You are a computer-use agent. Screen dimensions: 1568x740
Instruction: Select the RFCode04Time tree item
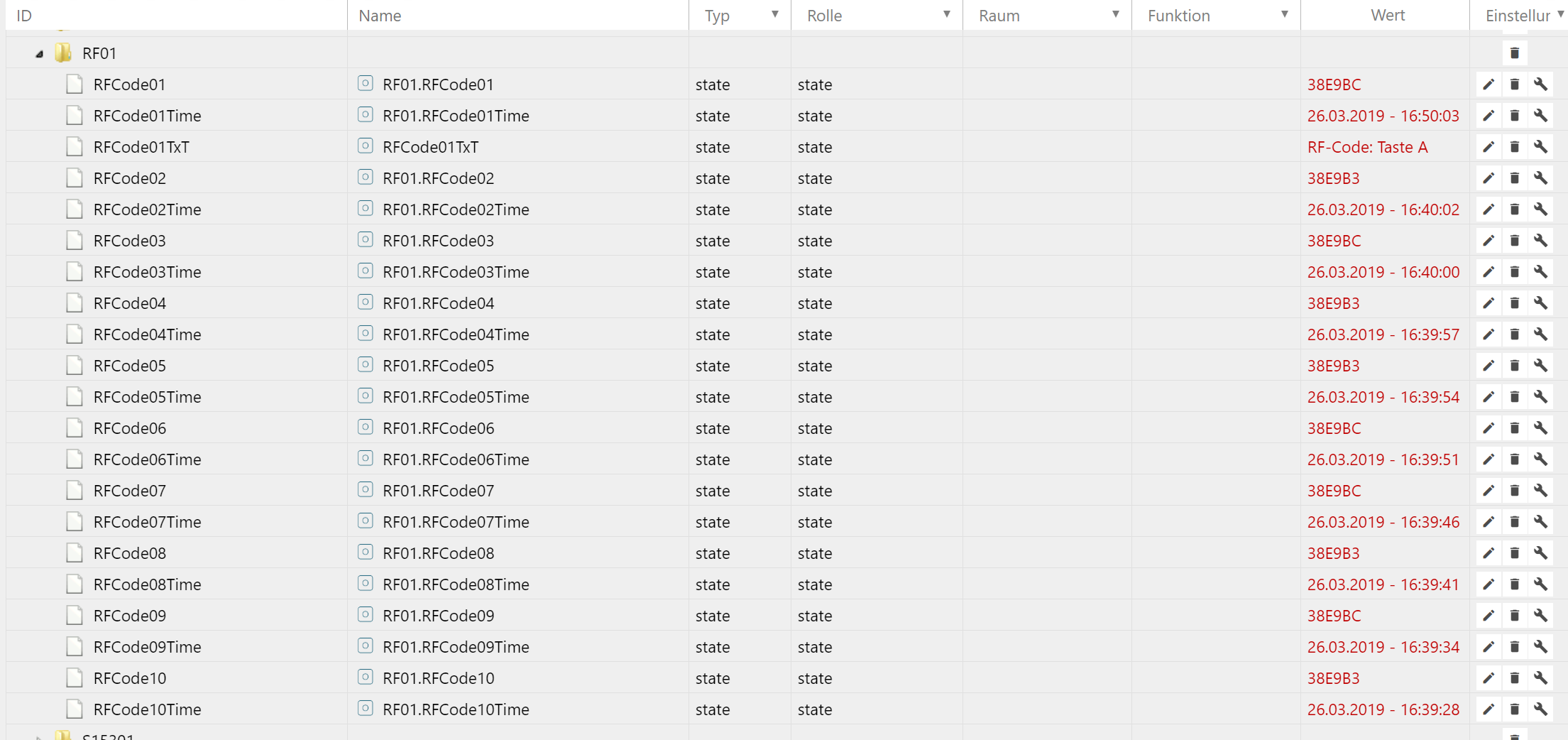147,334
